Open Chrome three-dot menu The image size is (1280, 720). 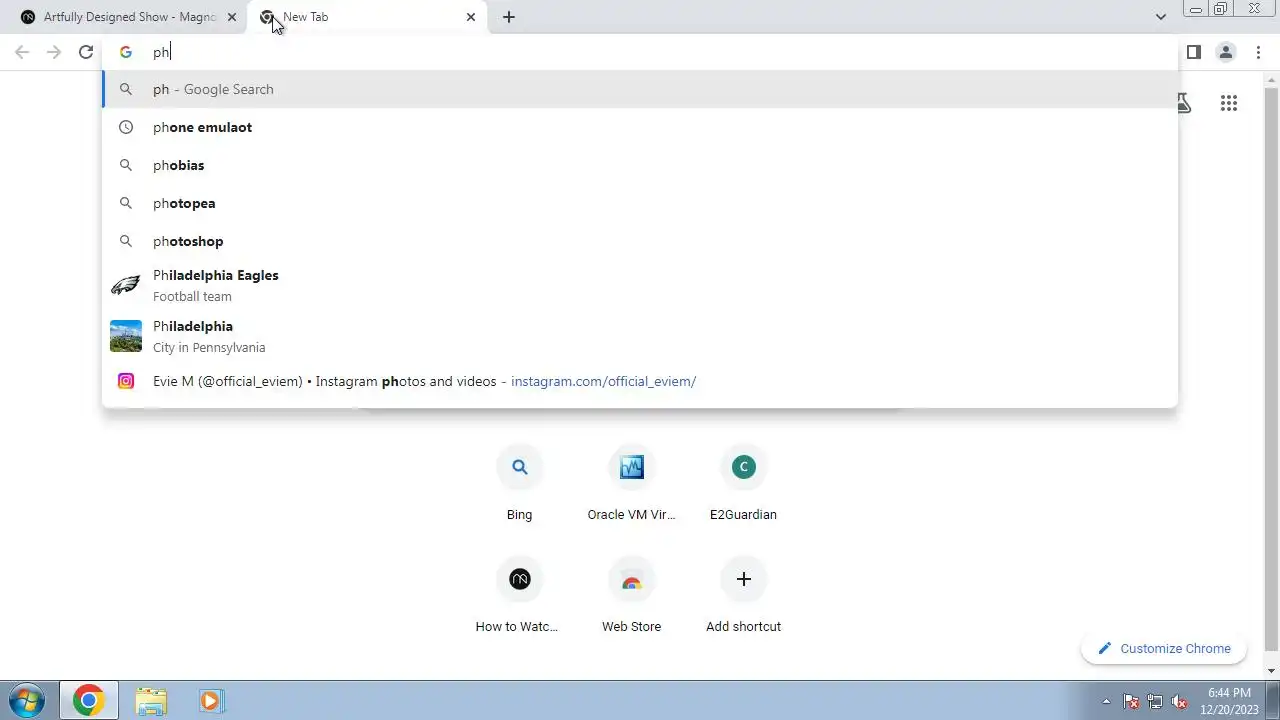pos(1259,52)
